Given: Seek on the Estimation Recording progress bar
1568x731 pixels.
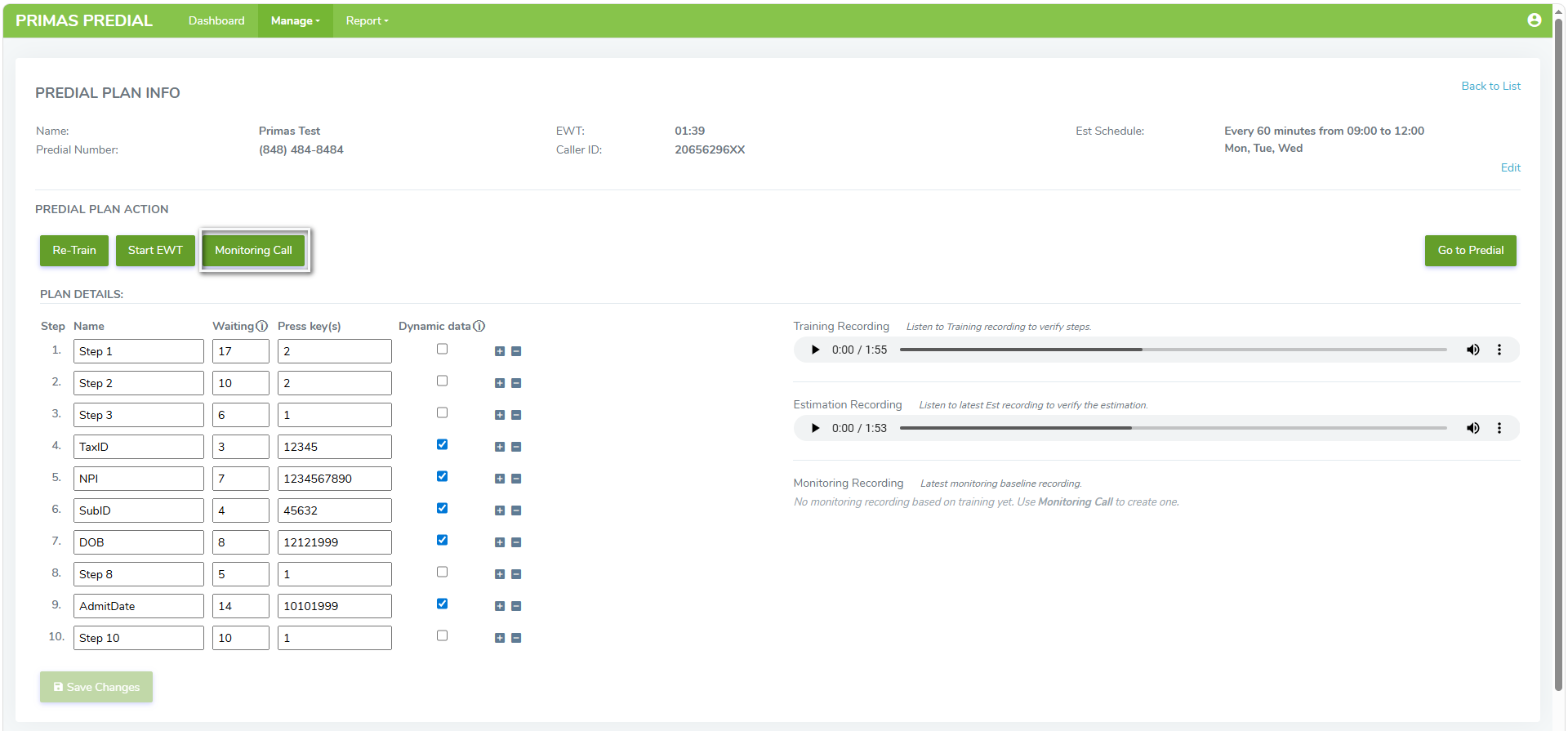Looking at the screenshot, I should (1173, 428).
